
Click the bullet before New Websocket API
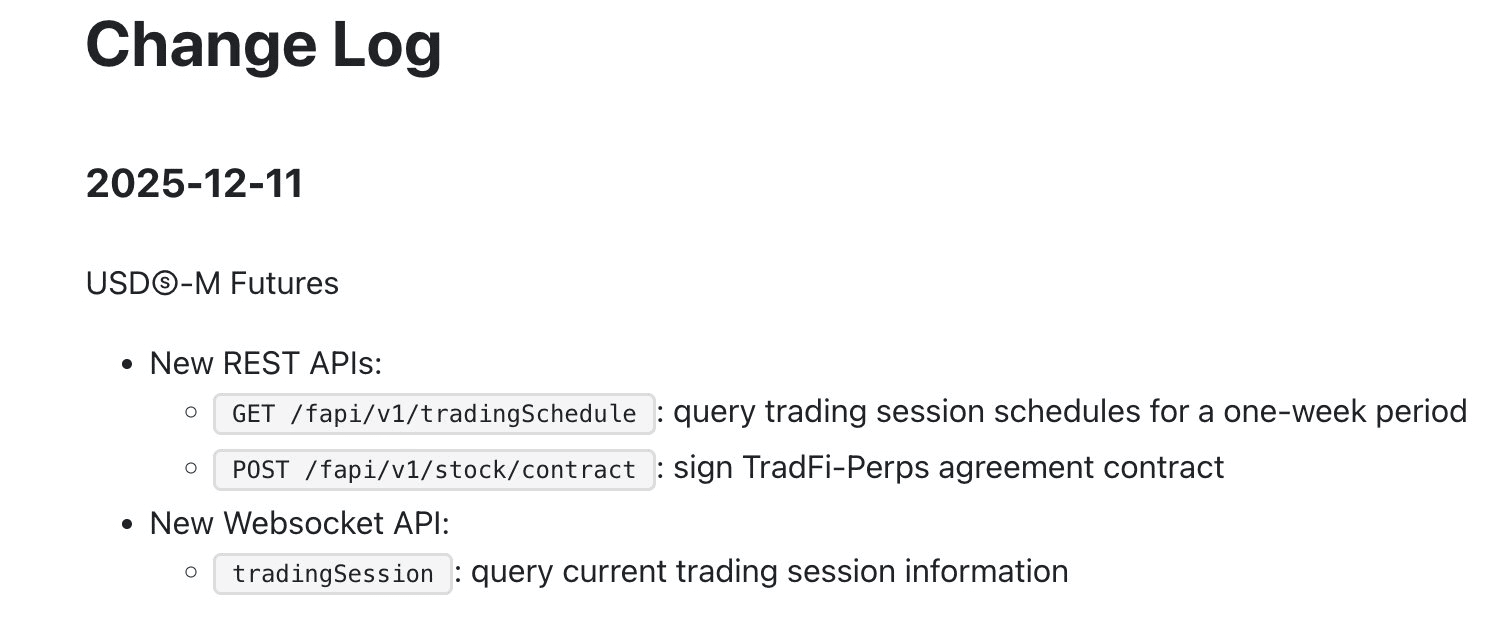(x=127, y=524)
